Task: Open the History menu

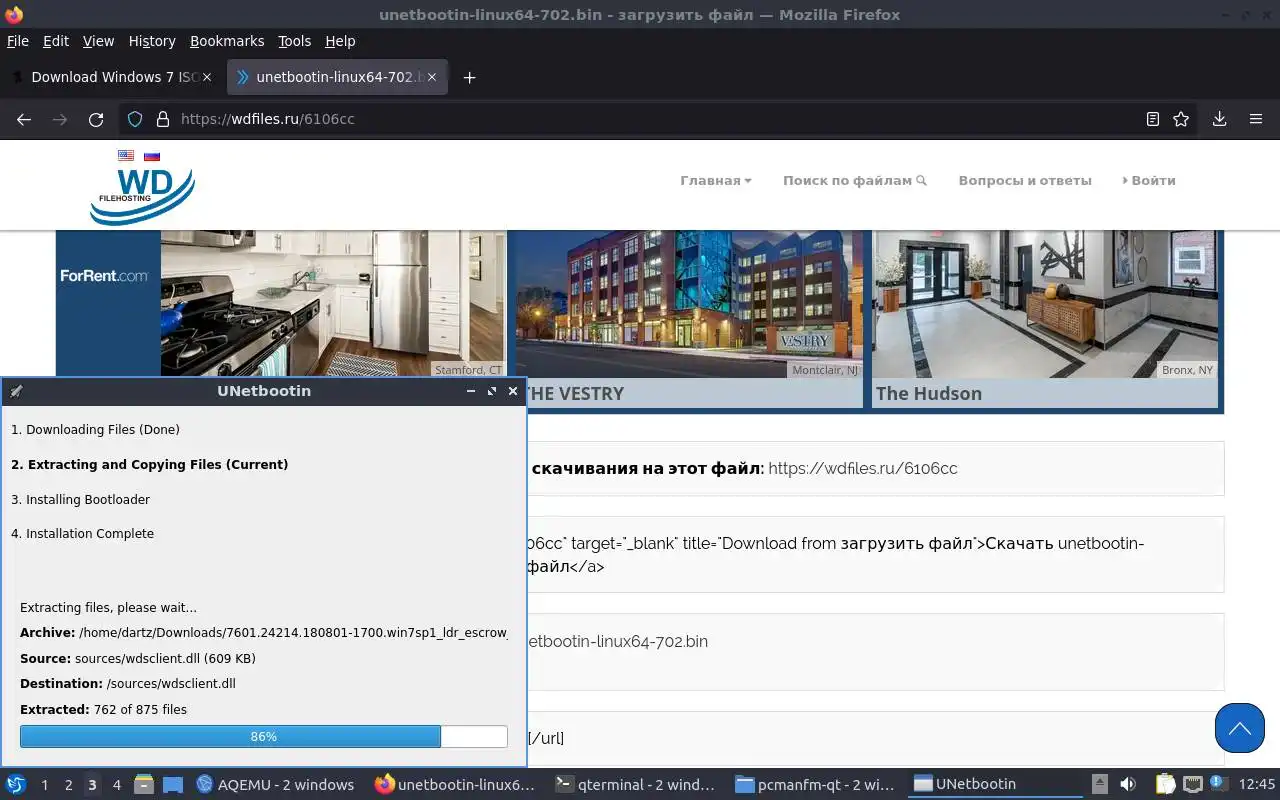Action: [152, 41]
